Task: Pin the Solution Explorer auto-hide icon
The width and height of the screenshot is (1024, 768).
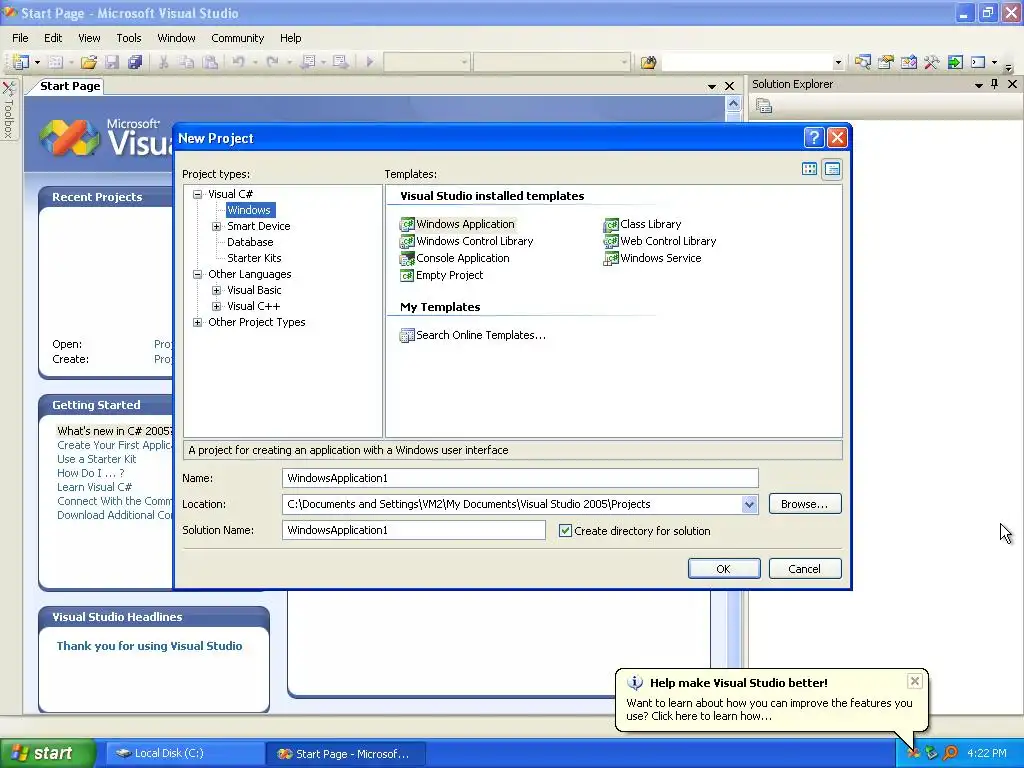Action: [x=995, y=84]
